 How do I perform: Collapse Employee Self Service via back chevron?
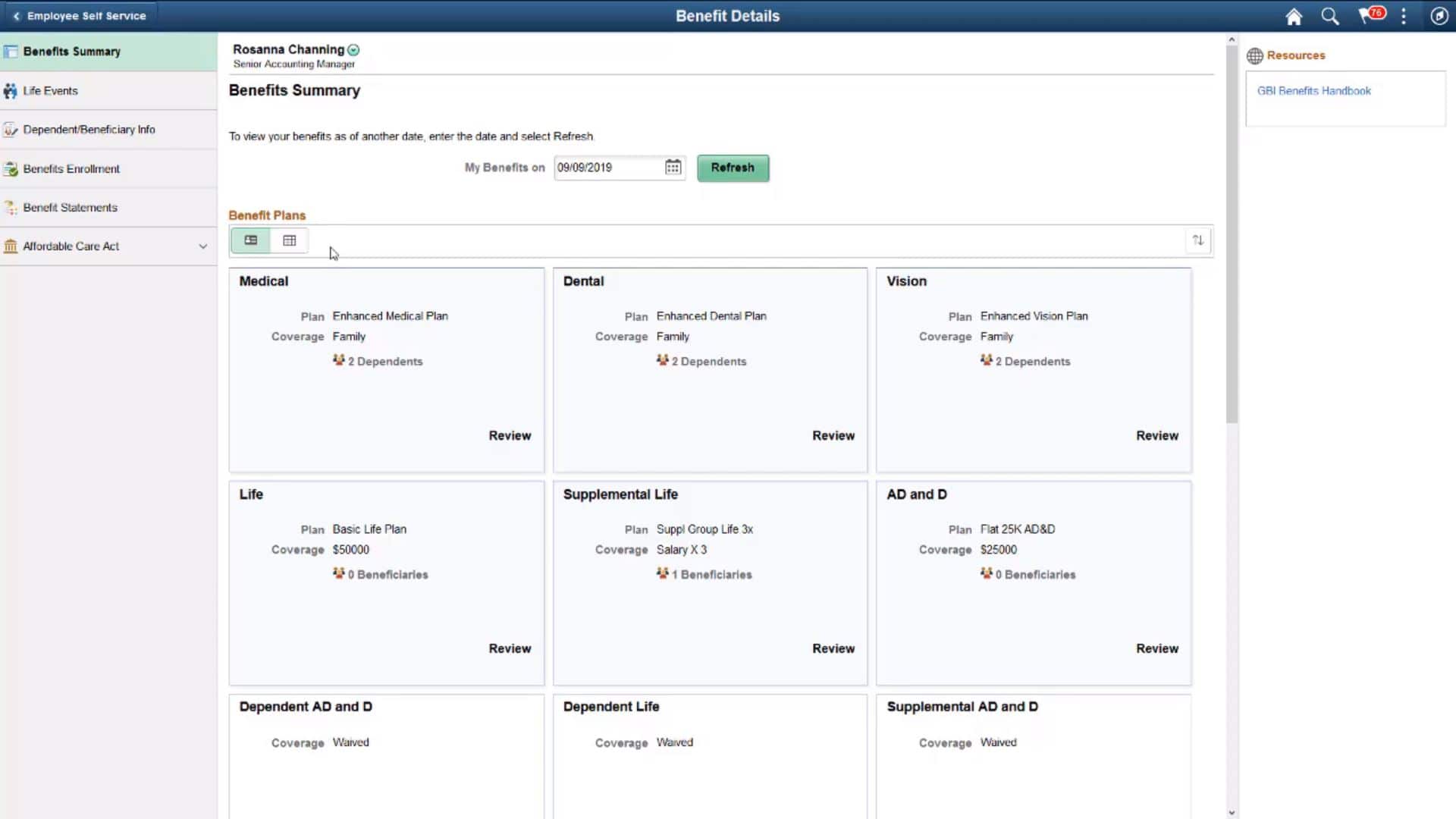pyautogui.click(x=17, y=14)
